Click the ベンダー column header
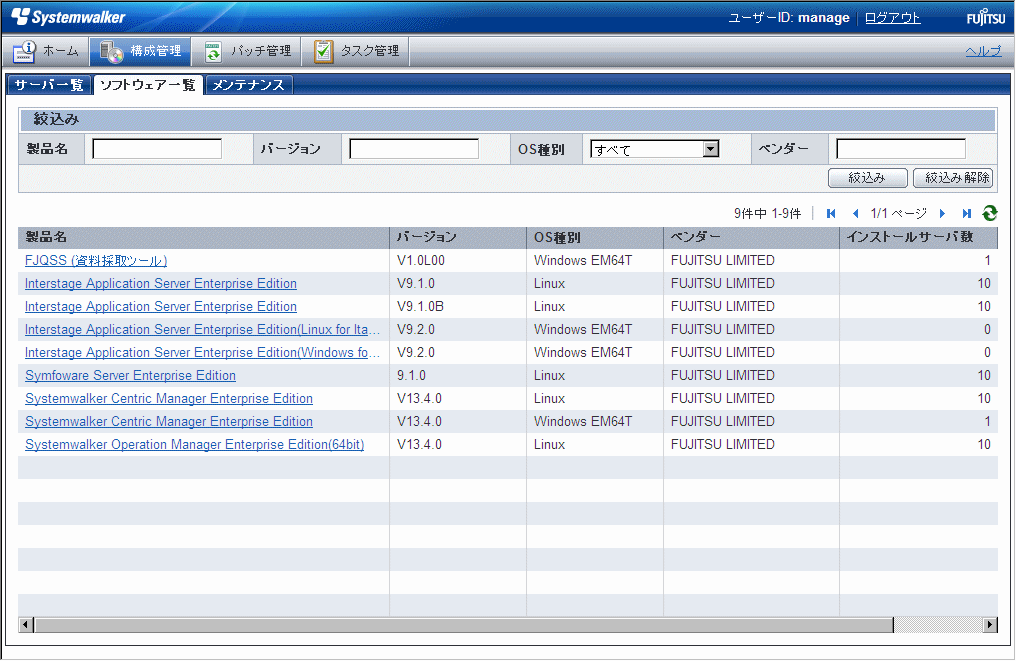This screenshot has width=1016, height=661. click(x=752, y=238)
